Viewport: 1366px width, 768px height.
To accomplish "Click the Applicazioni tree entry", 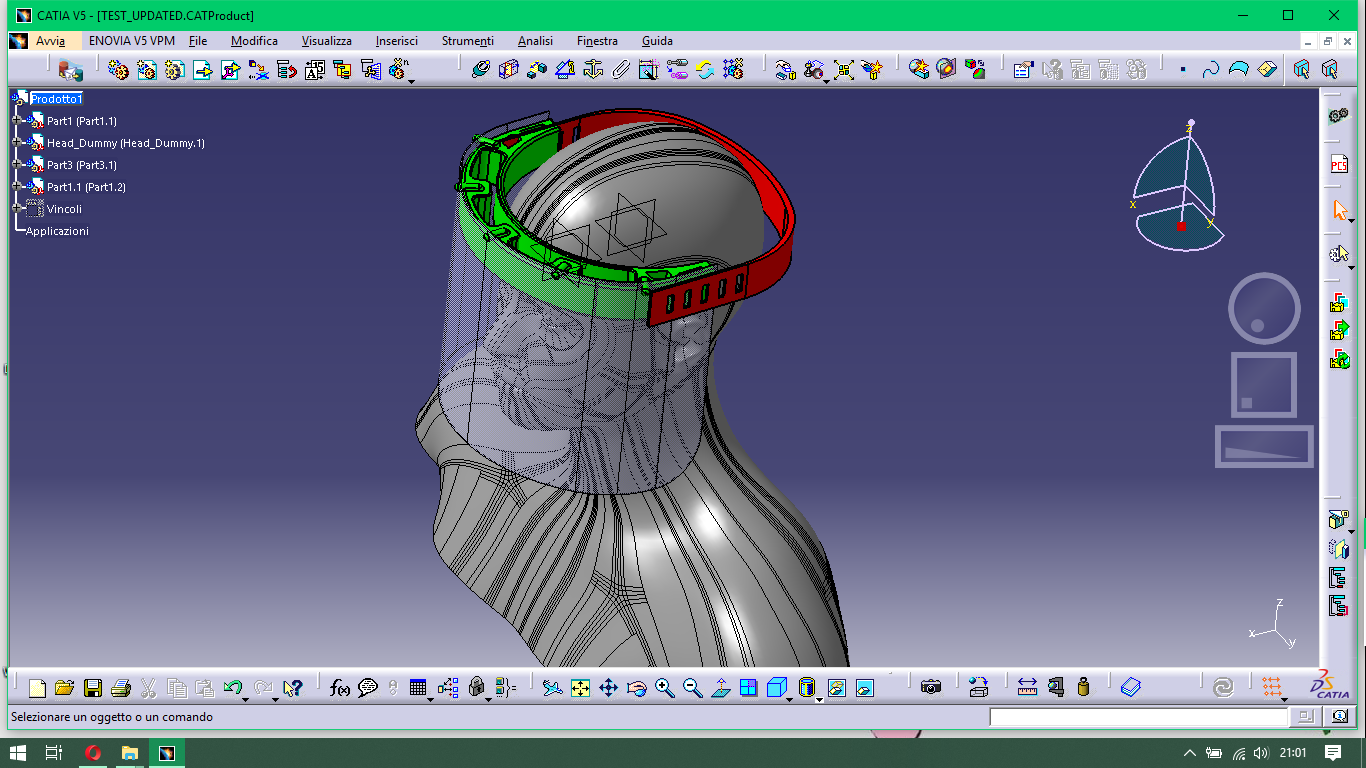I will [x=57, y=231].
